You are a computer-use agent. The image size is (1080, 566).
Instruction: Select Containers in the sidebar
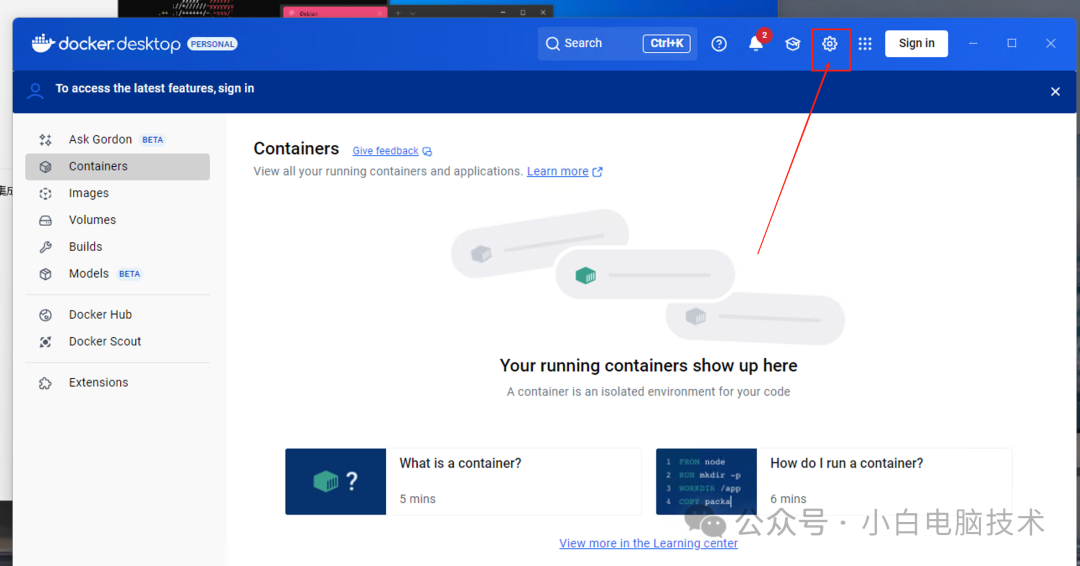(118, 167)
